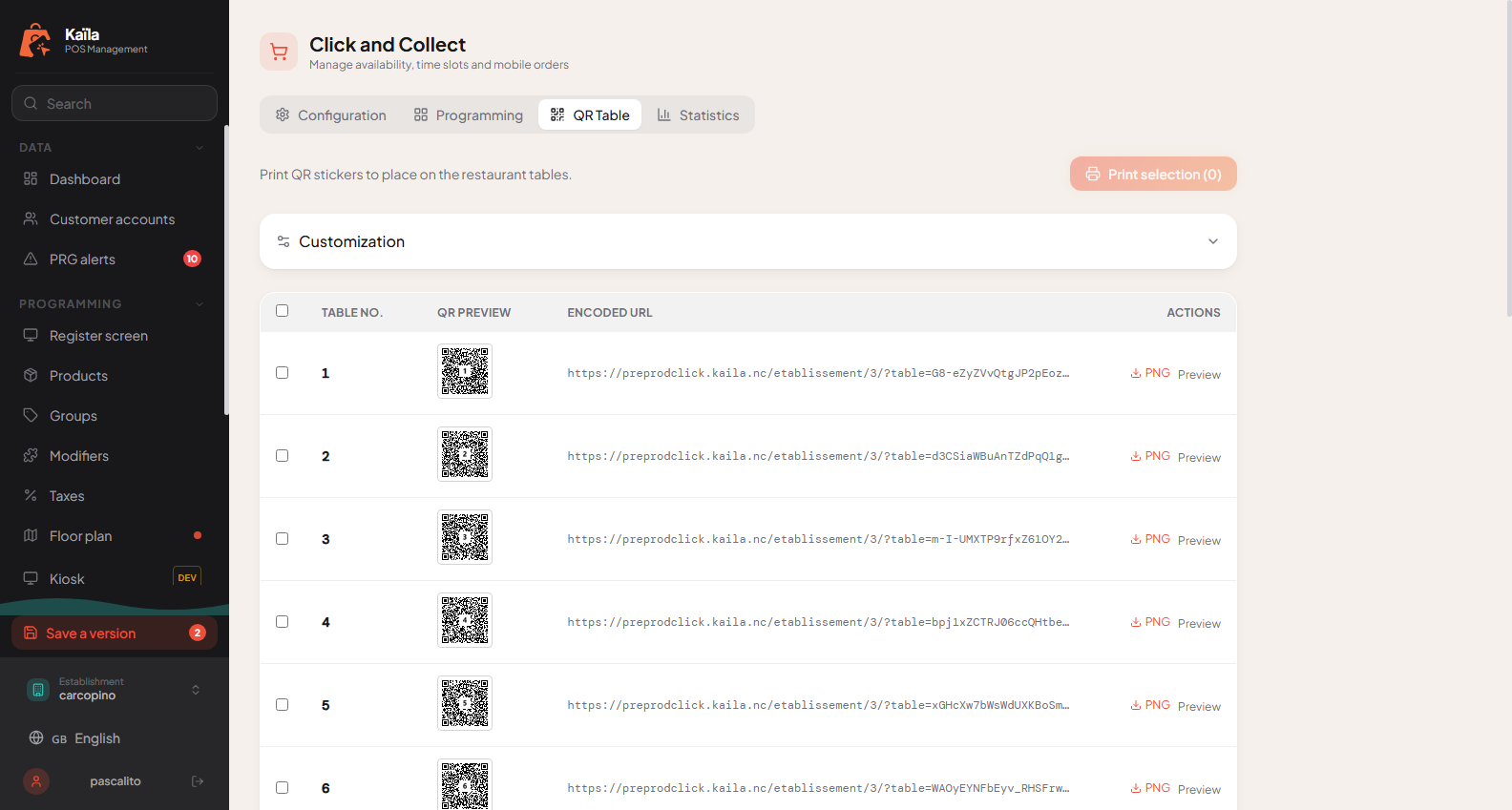This screenshot has width=1512, height=810.
Task: Click the Kiosk screen icon
Action: 31,578
